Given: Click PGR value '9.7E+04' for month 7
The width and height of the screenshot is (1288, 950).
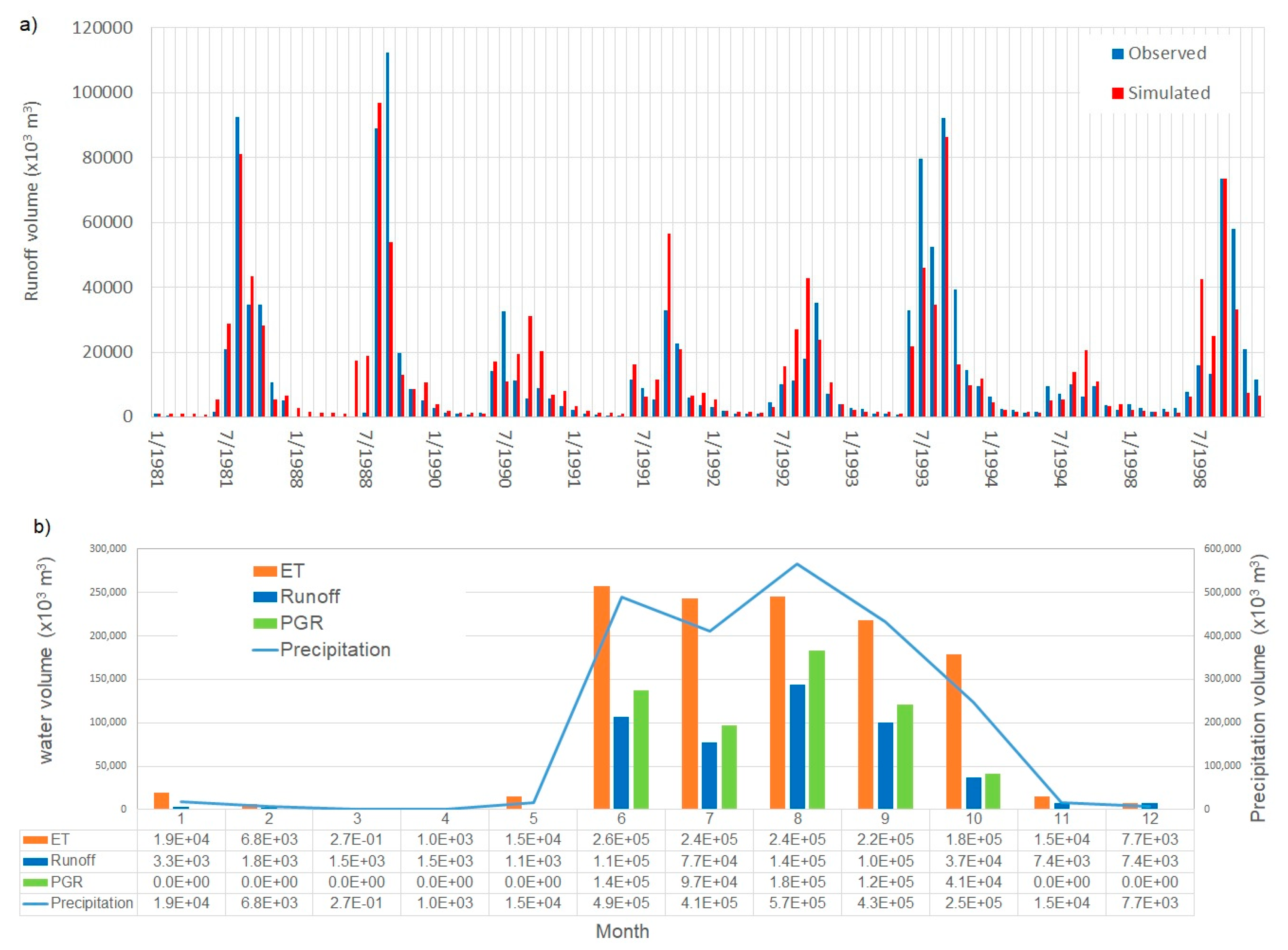Looking at the screenshot, I should 709,881.
